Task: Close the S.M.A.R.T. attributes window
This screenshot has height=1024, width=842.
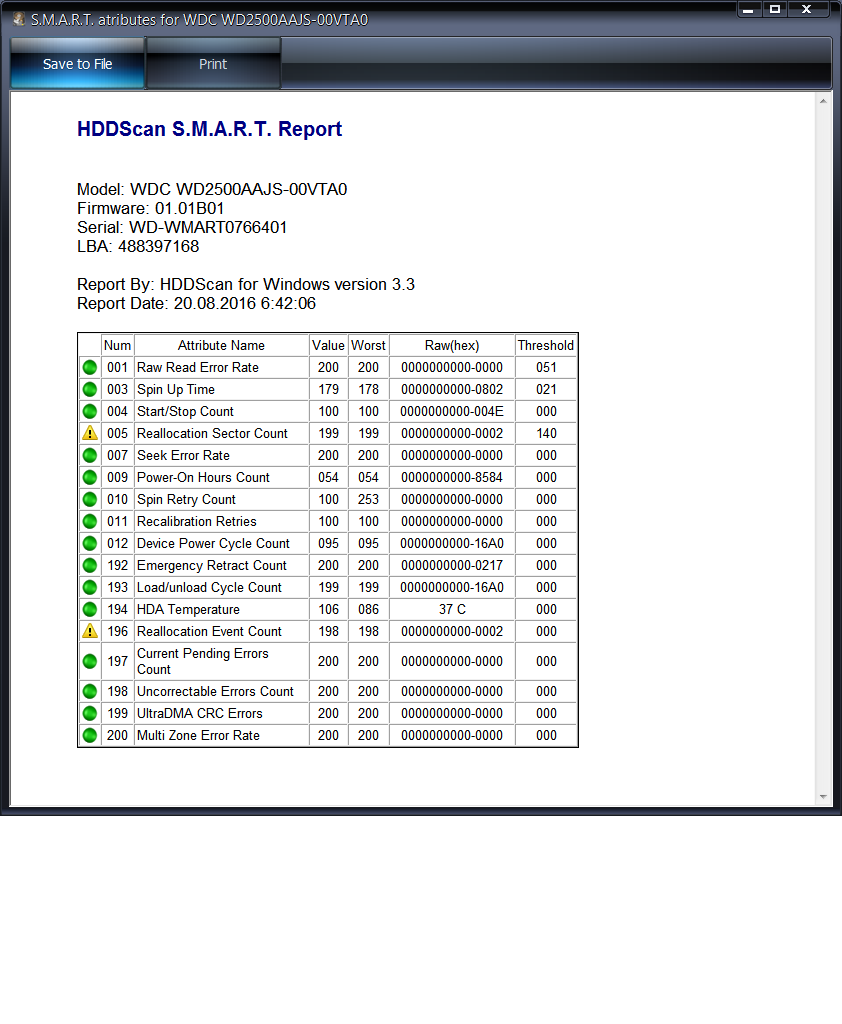Action: pos(807,9)
